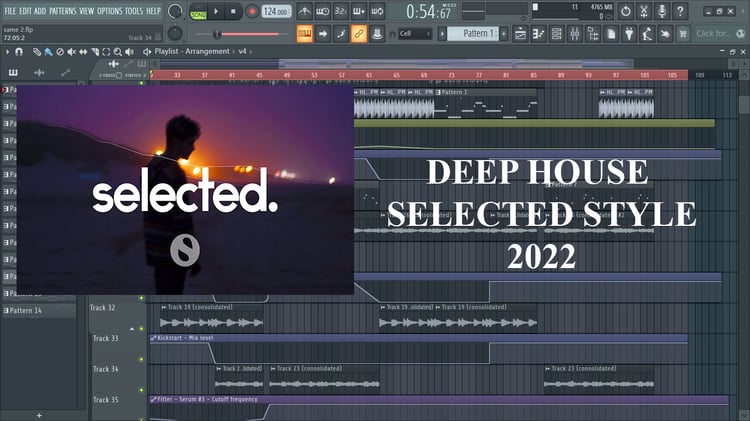Select the Playback speaker tool

point(129,52)
